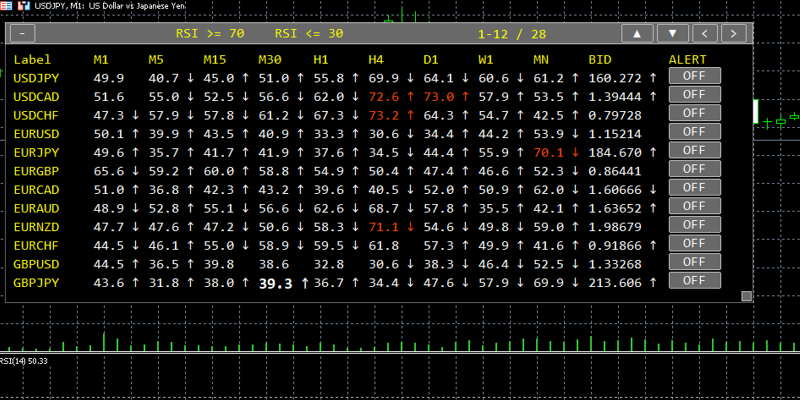
Task: Click the RSI(14) 50.33 indicator label
Action: pos(23,361)
